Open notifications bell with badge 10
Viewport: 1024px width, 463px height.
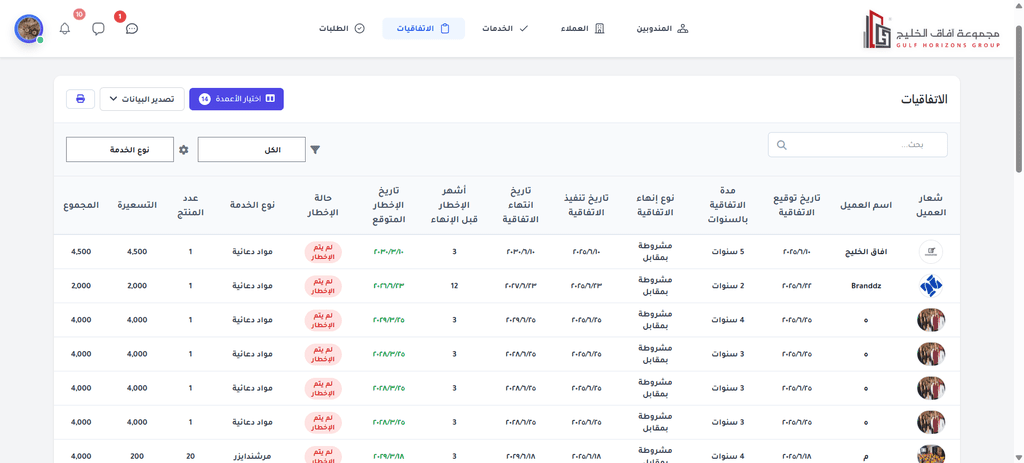65,29
